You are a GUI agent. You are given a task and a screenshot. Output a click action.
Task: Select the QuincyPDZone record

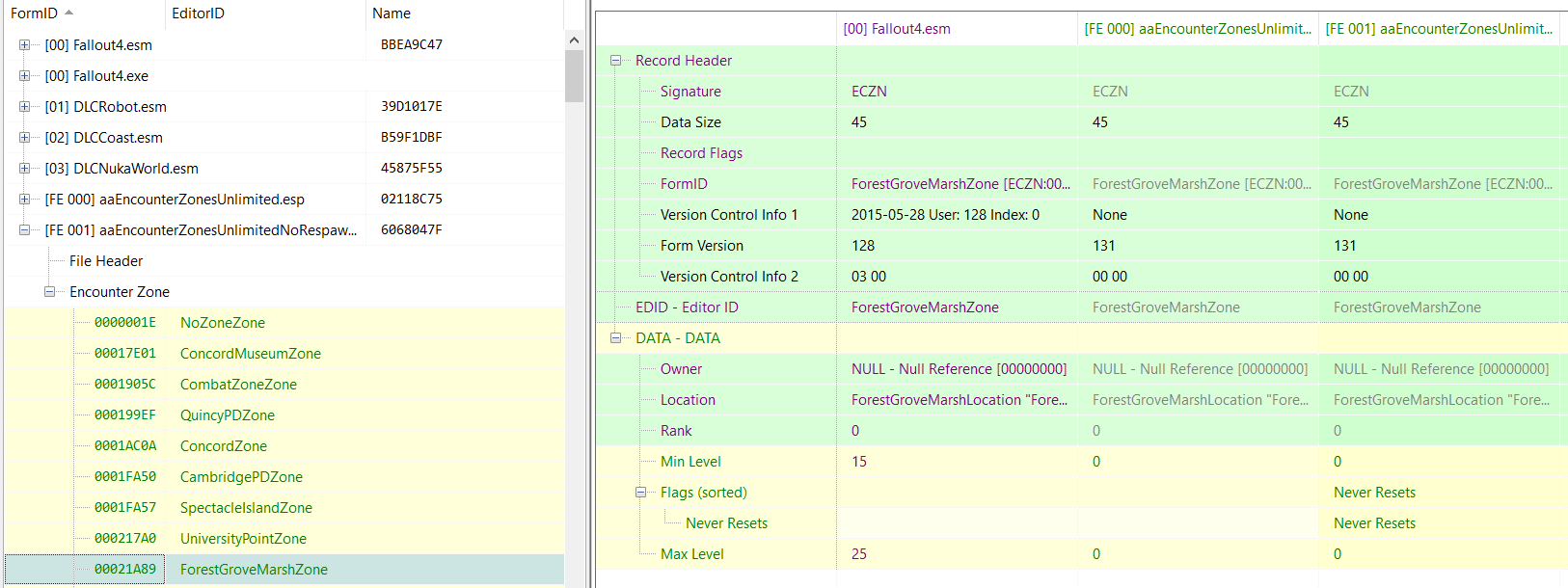coord(228,415)
